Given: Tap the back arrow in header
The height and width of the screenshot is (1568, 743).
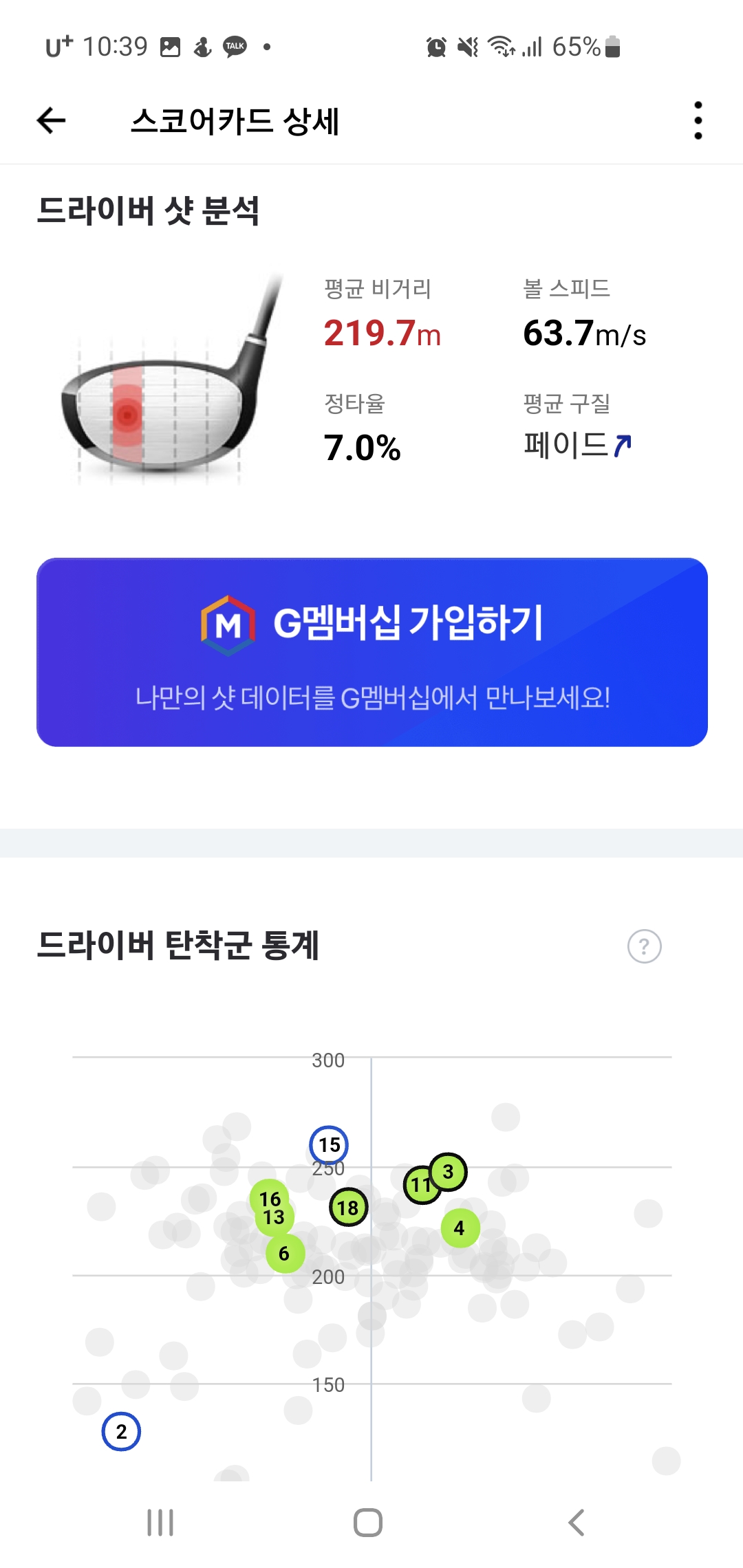Looking at the screenshot, I should point(52,121).
